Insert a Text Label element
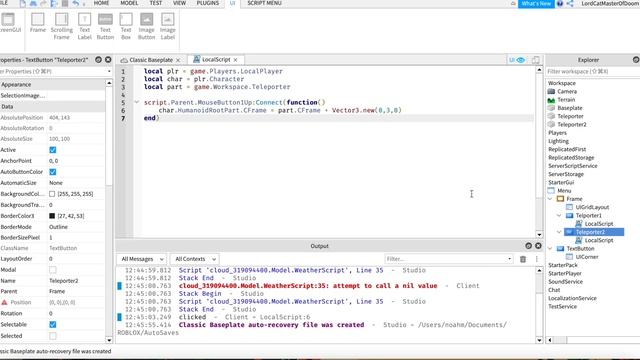The height and width of the screenshot is (360, 640). [x=84, y=26]
